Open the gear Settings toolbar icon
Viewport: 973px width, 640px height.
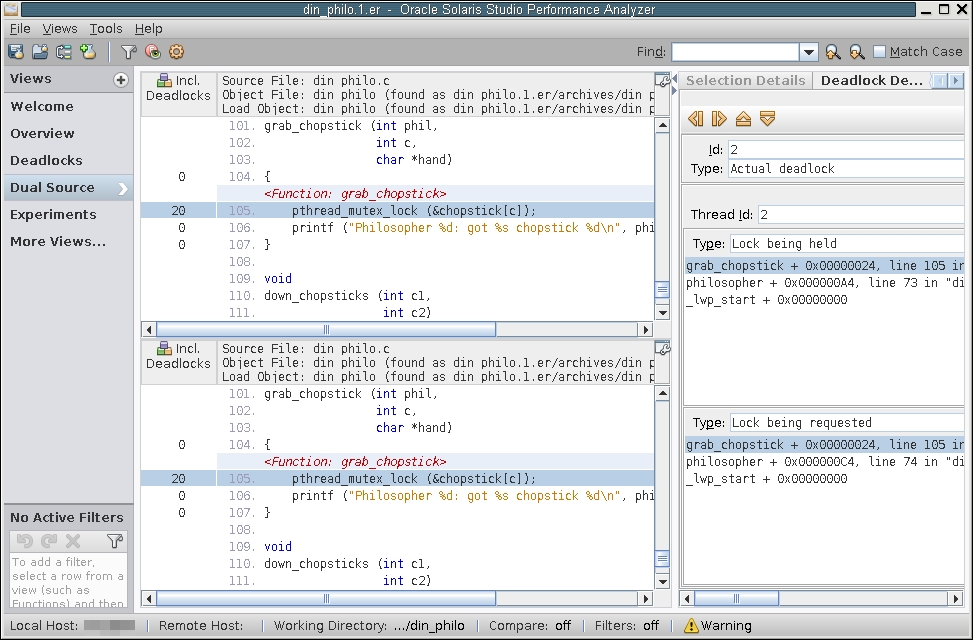(177, 52)
